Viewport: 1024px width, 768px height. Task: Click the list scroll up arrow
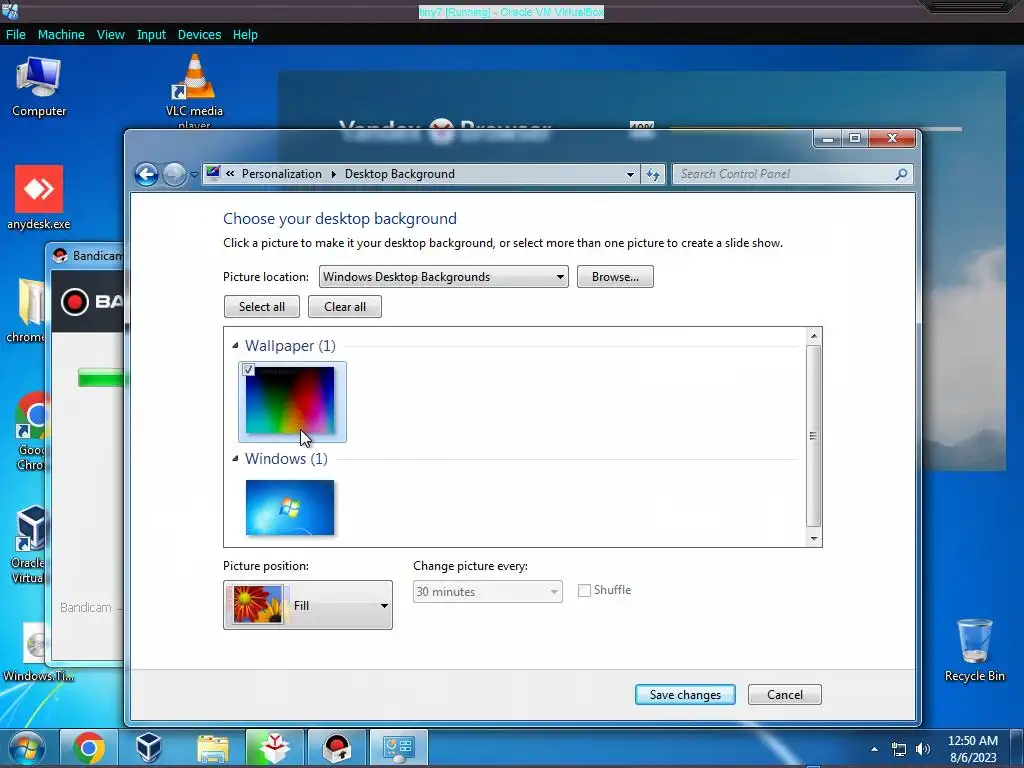pyautogui.click(x=814, y=336)
